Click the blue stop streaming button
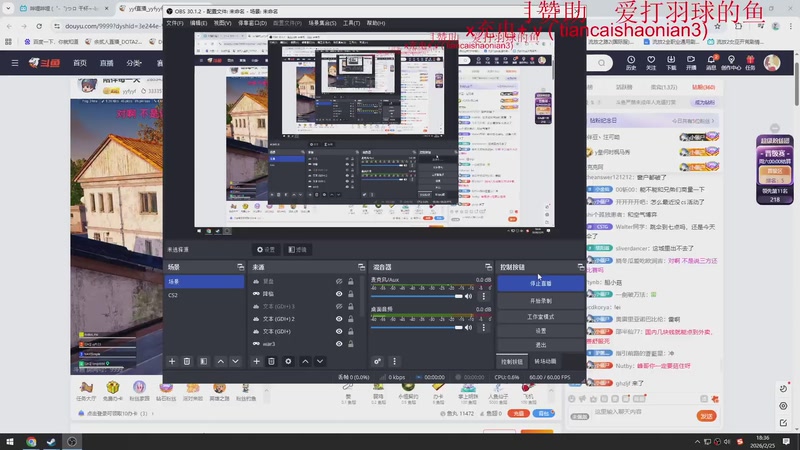Image resolution: width=800 pixels, height=450 pixels. pos(540,283)
